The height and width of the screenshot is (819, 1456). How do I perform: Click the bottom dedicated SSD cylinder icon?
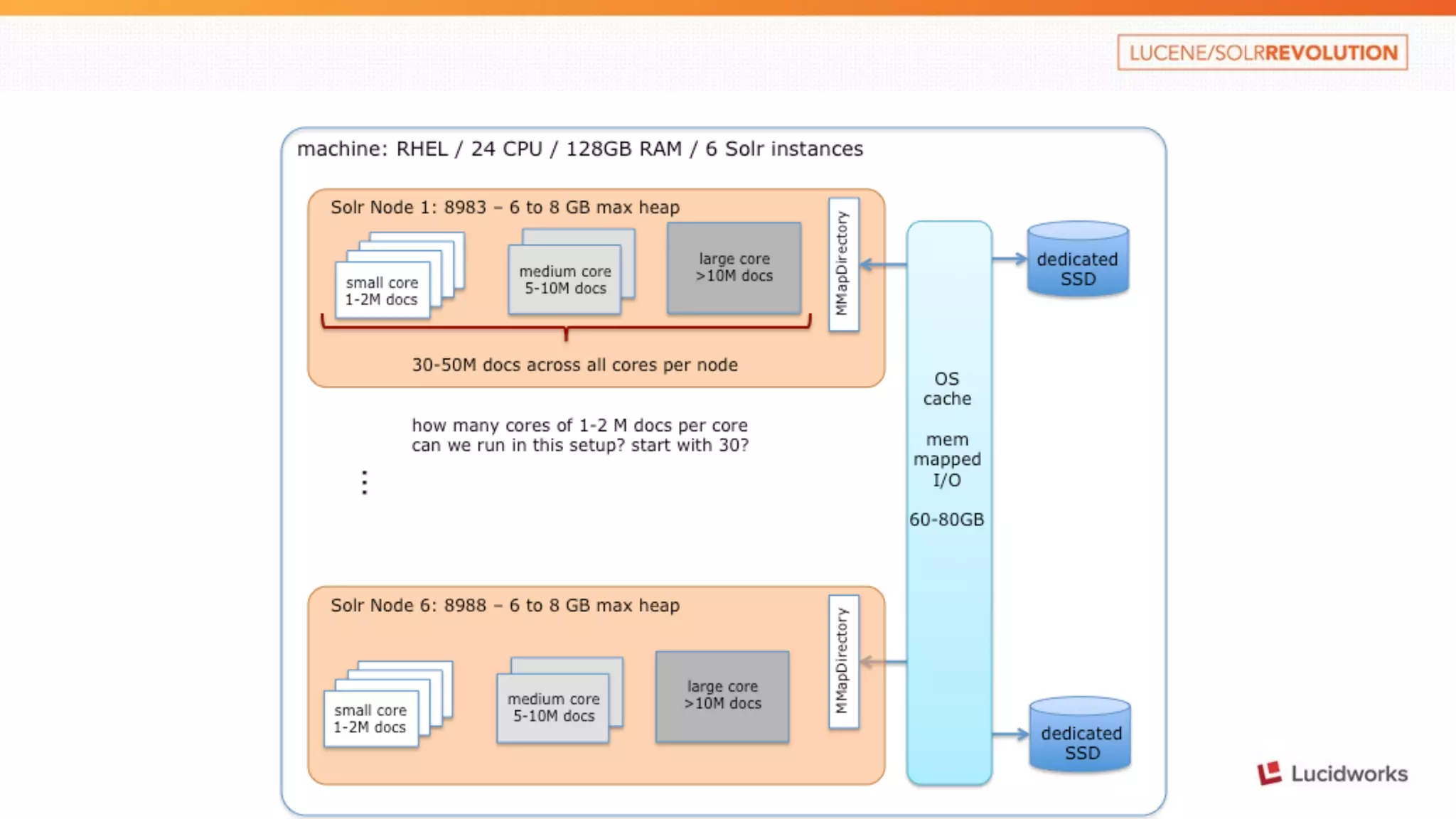[x=1081, y=734]
